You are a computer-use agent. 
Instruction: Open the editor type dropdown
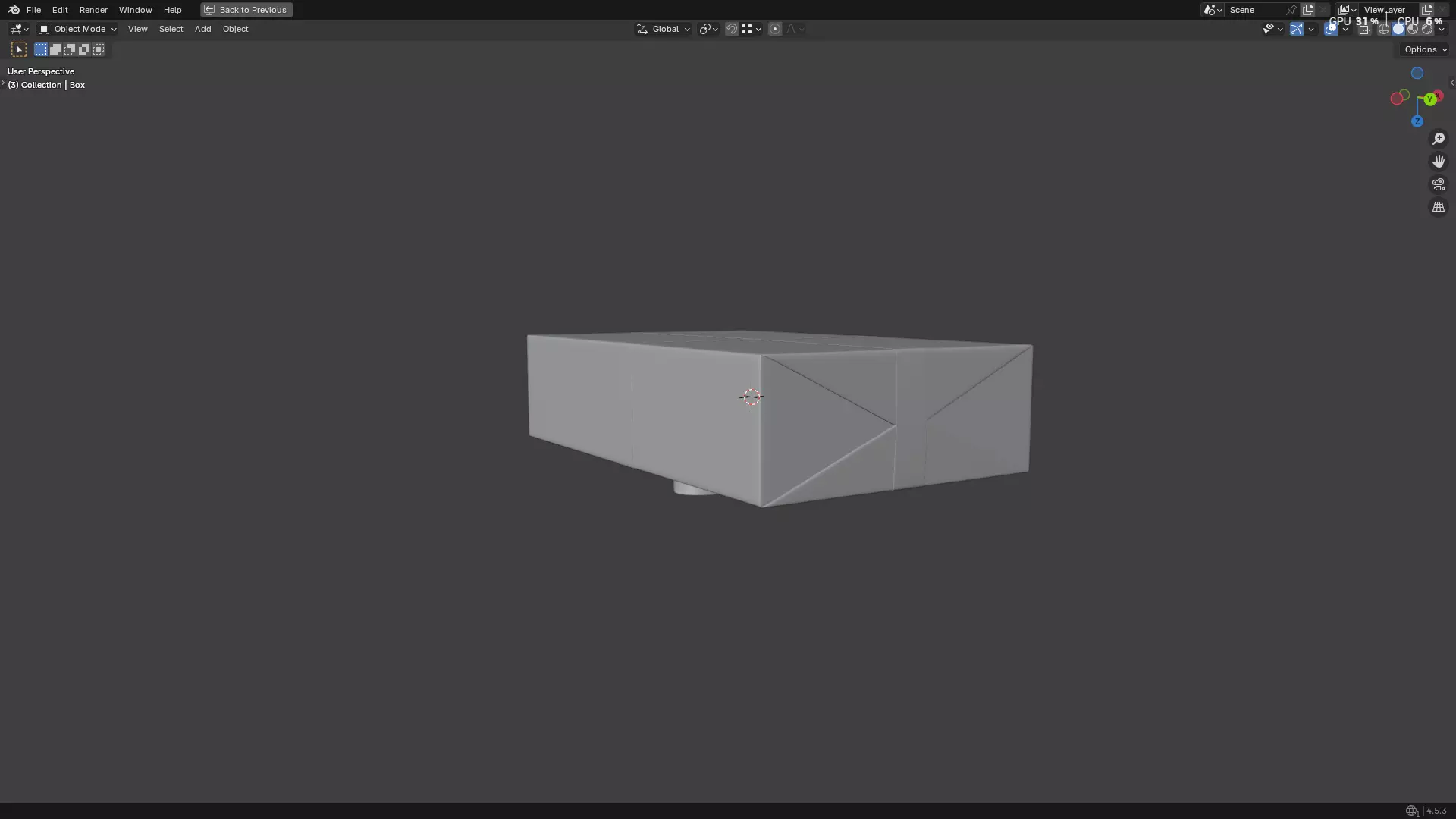tap(19, 29)
